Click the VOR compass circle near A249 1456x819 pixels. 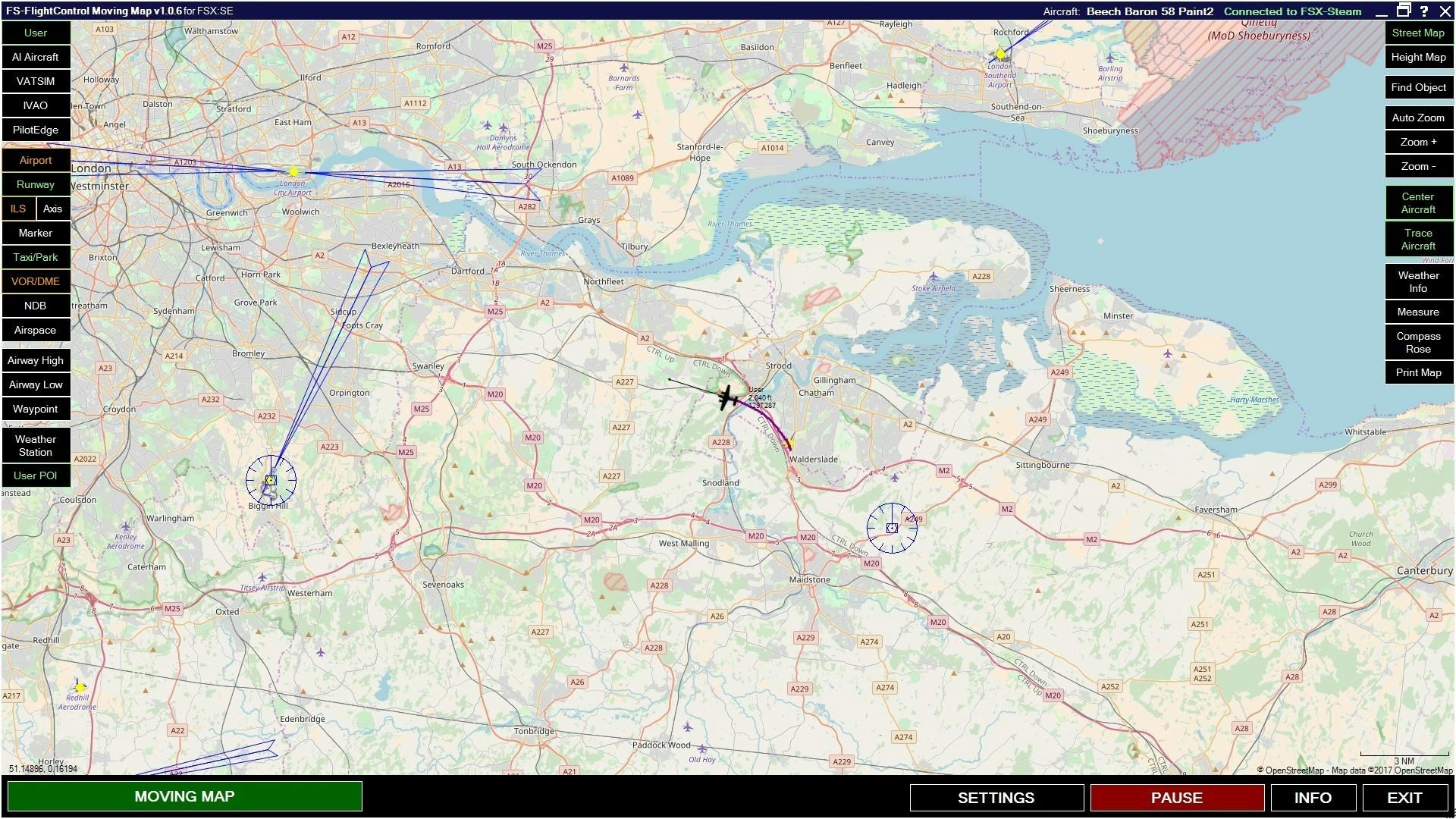(892, 528)
